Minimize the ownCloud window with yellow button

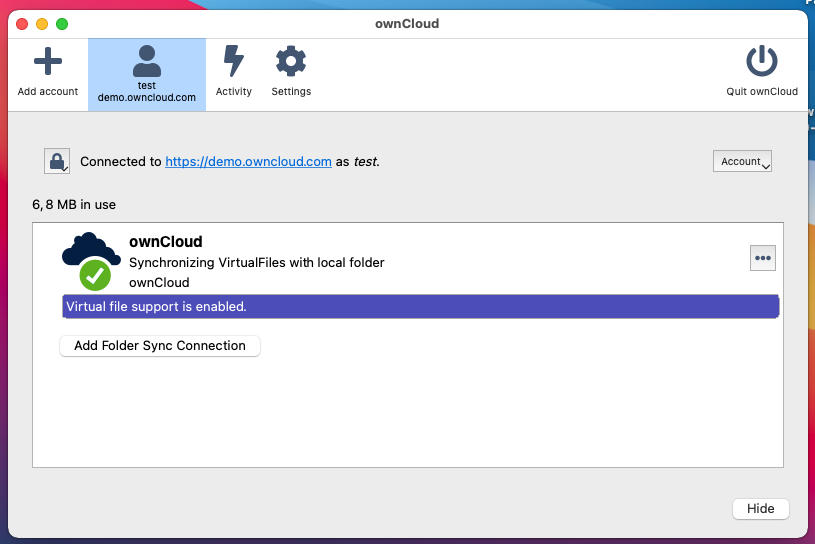(x=42, y=24)
